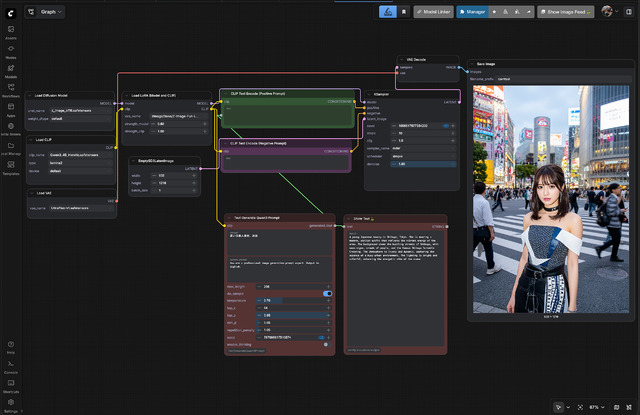640x415 pixels.
Task: Toggle the enable_thinking switch
Action: coord(327,343)
